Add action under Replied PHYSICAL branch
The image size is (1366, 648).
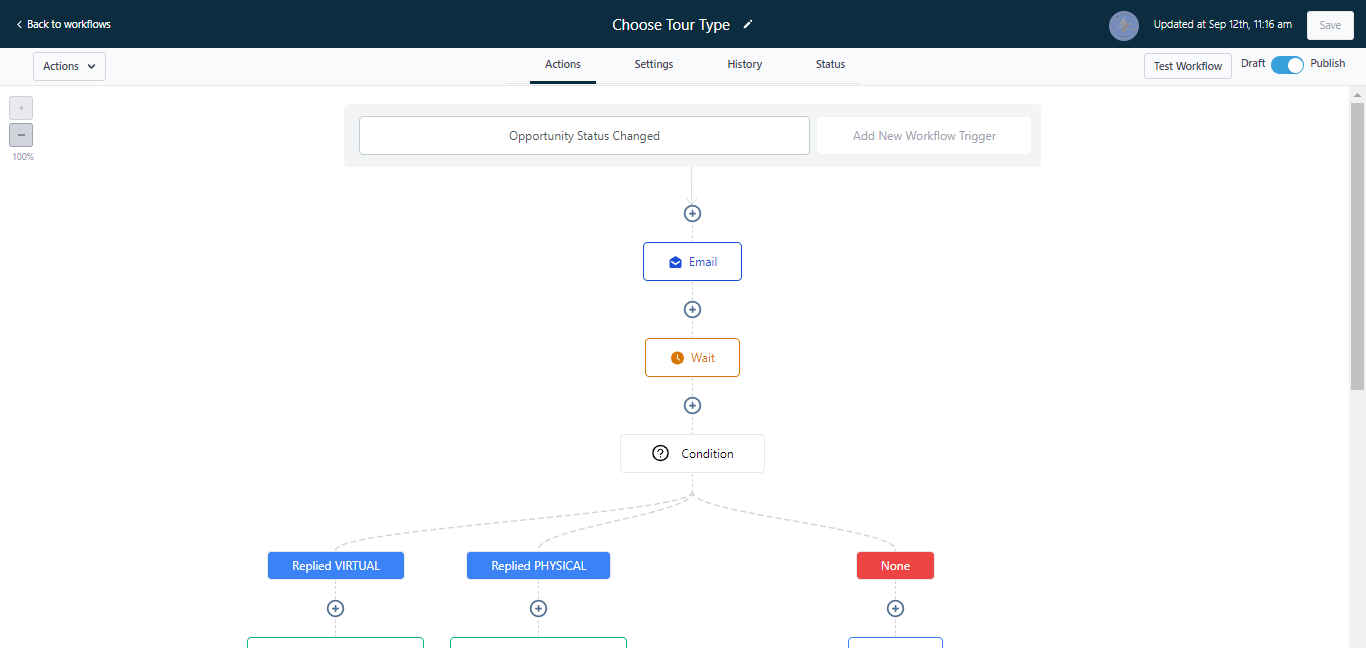coord(538,608)
